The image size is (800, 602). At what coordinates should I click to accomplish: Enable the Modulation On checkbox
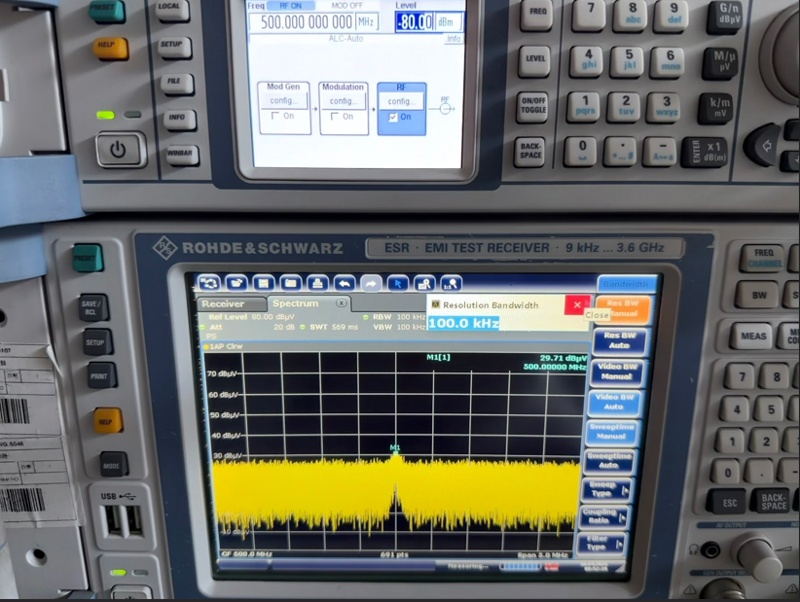click(335, 117)
